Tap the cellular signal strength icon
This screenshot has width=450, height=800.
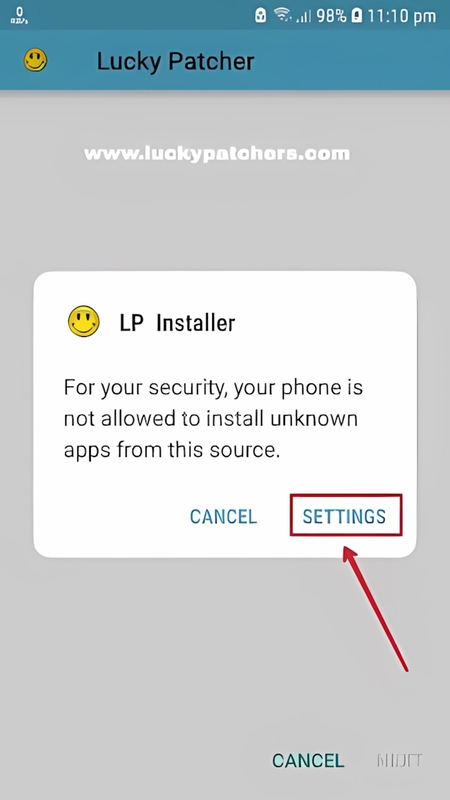coord(304,16)
